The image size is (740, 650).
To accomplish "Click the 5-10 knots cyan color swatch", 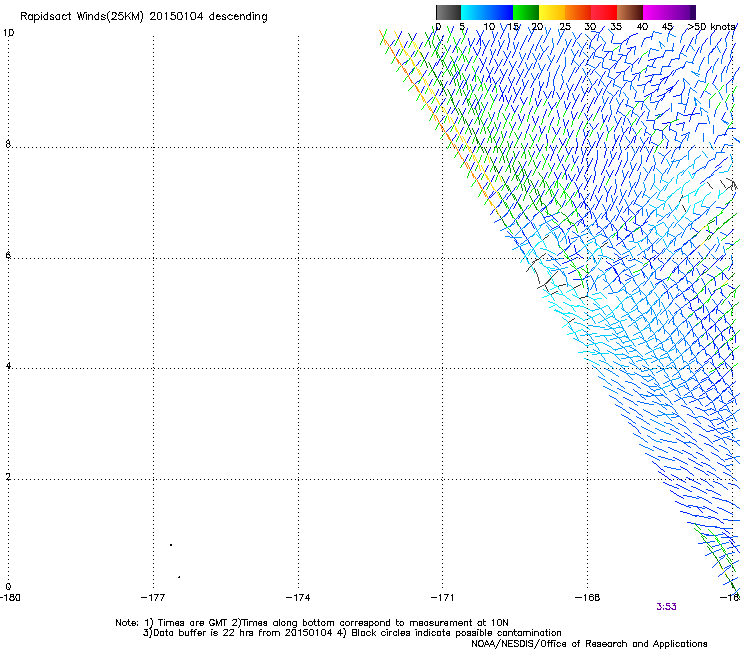I will pyautogui.click(x=474, y=12).
